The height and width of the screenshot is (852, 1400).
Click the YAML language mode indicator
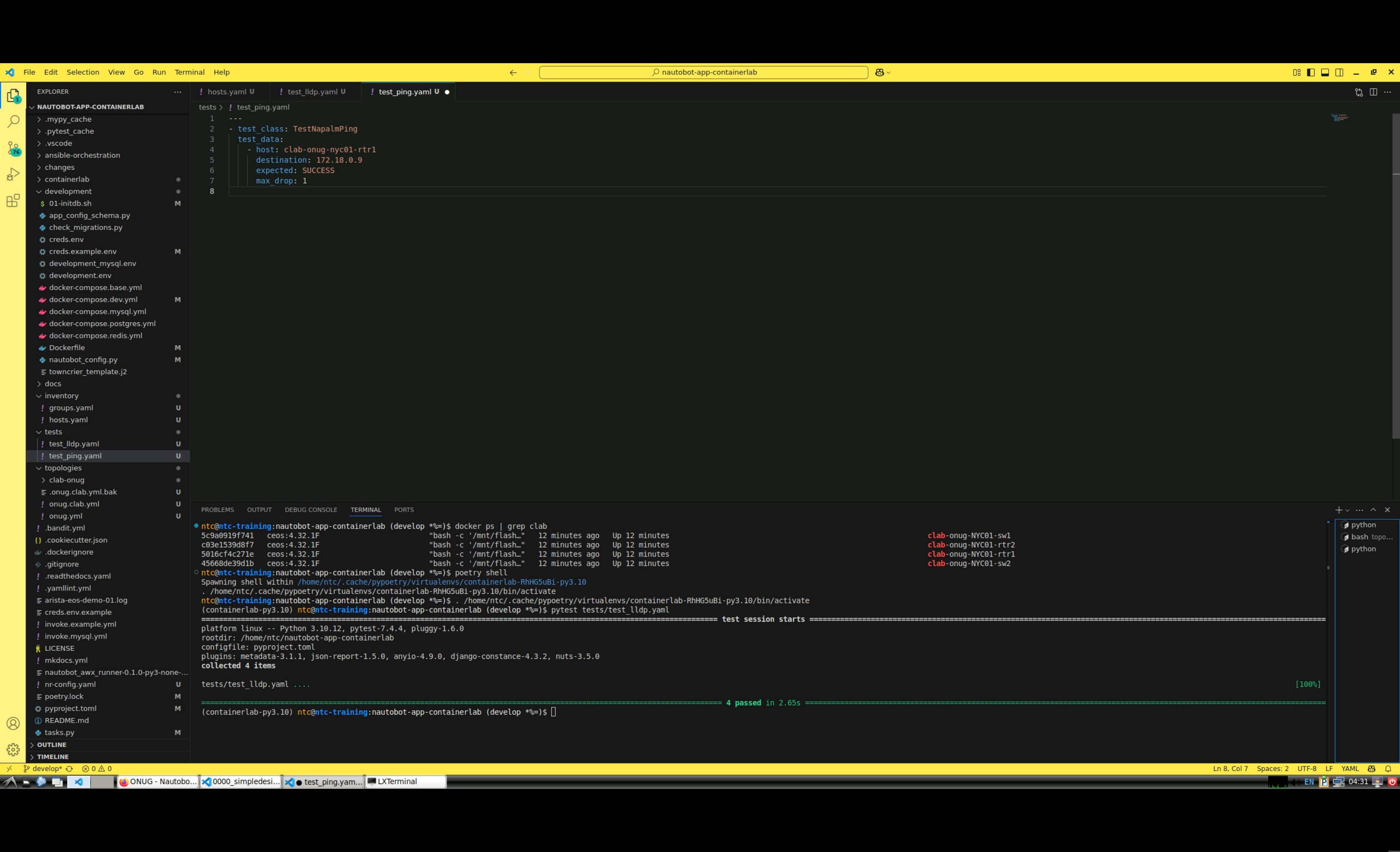tap(1350, 769)
